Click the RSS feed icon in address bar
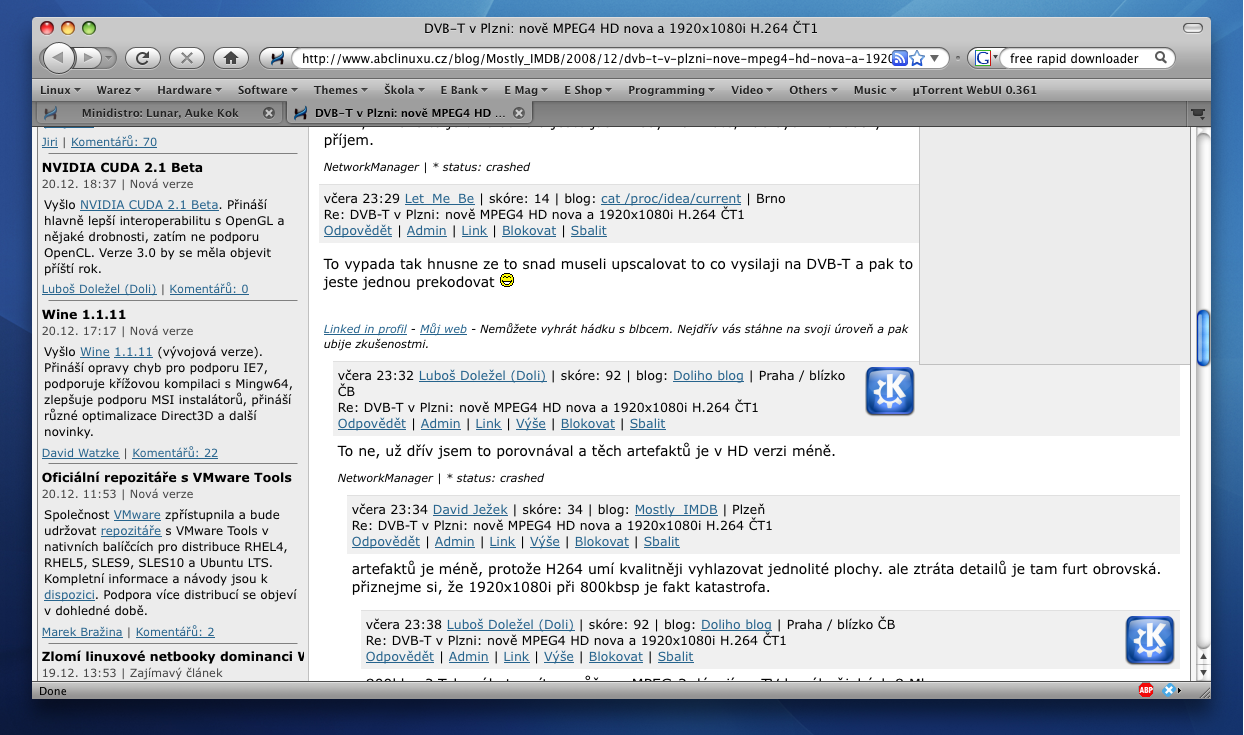 (899, 58)
